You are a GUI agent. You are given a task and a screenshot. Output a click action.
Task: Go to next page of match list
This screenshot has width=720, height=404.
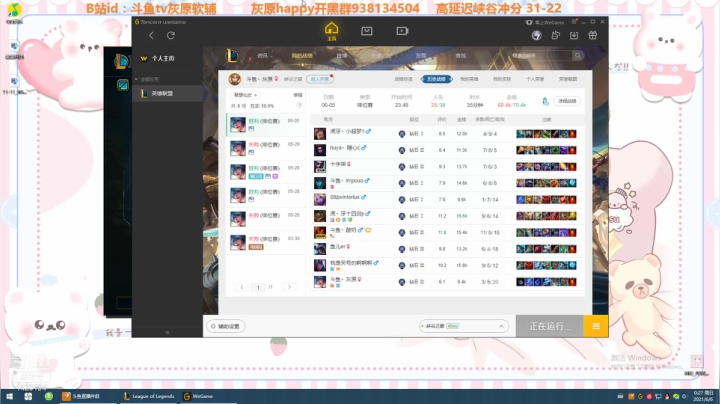click(x=289, y=287)
